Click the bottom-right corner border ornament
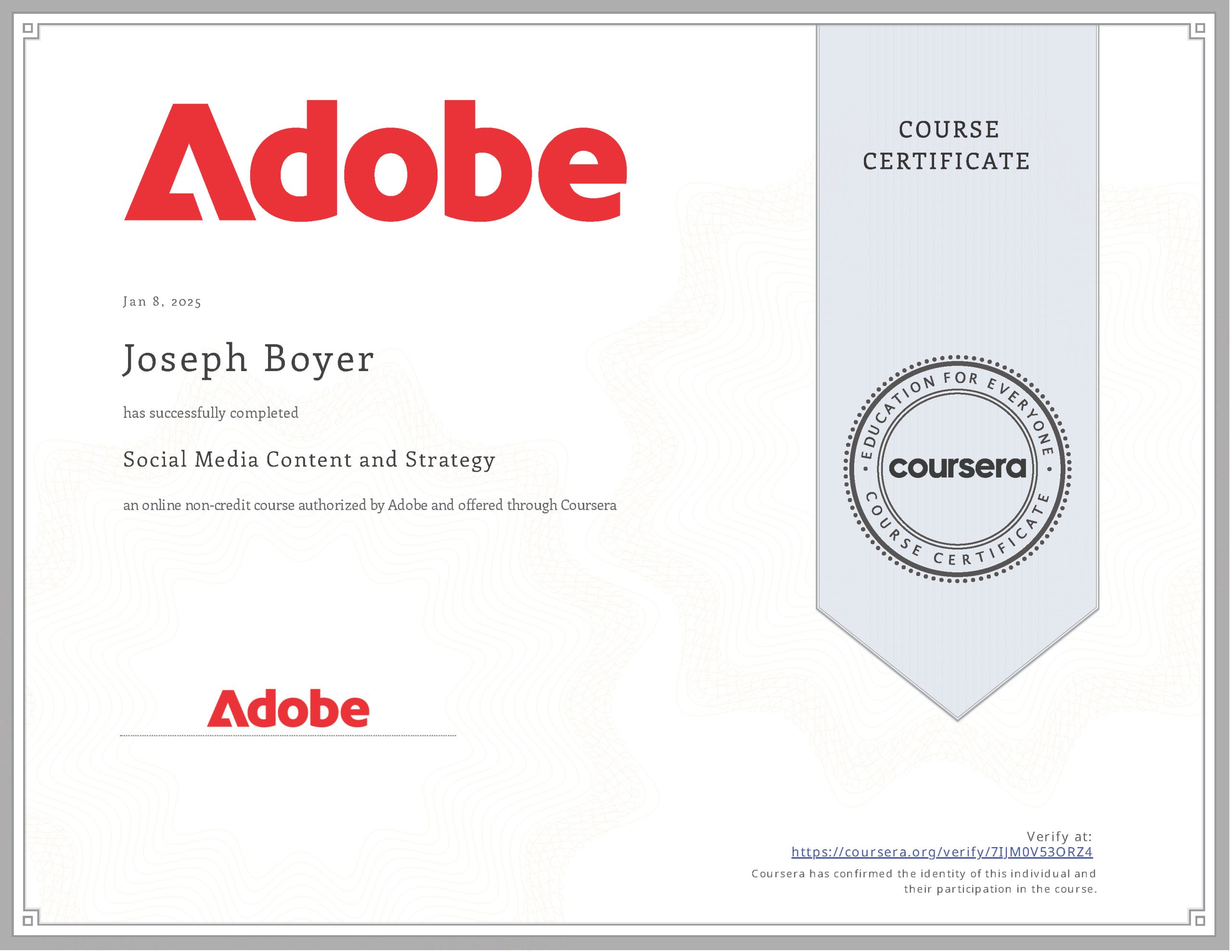This screenshot has width=1232, height=952. [1200, 920]
